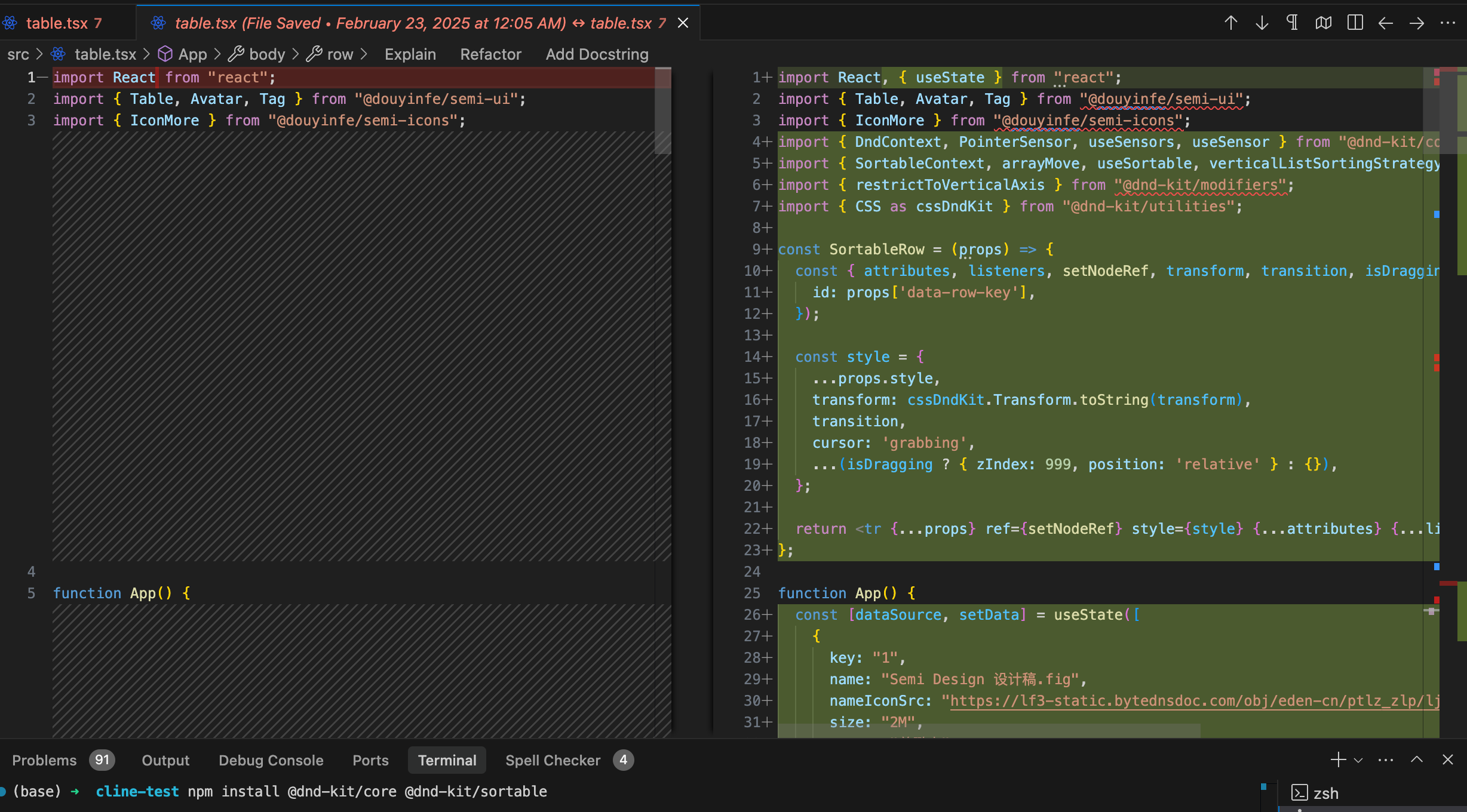Click Explain in breadcrumb bar

pyautogui.click(x=410, y=54)
